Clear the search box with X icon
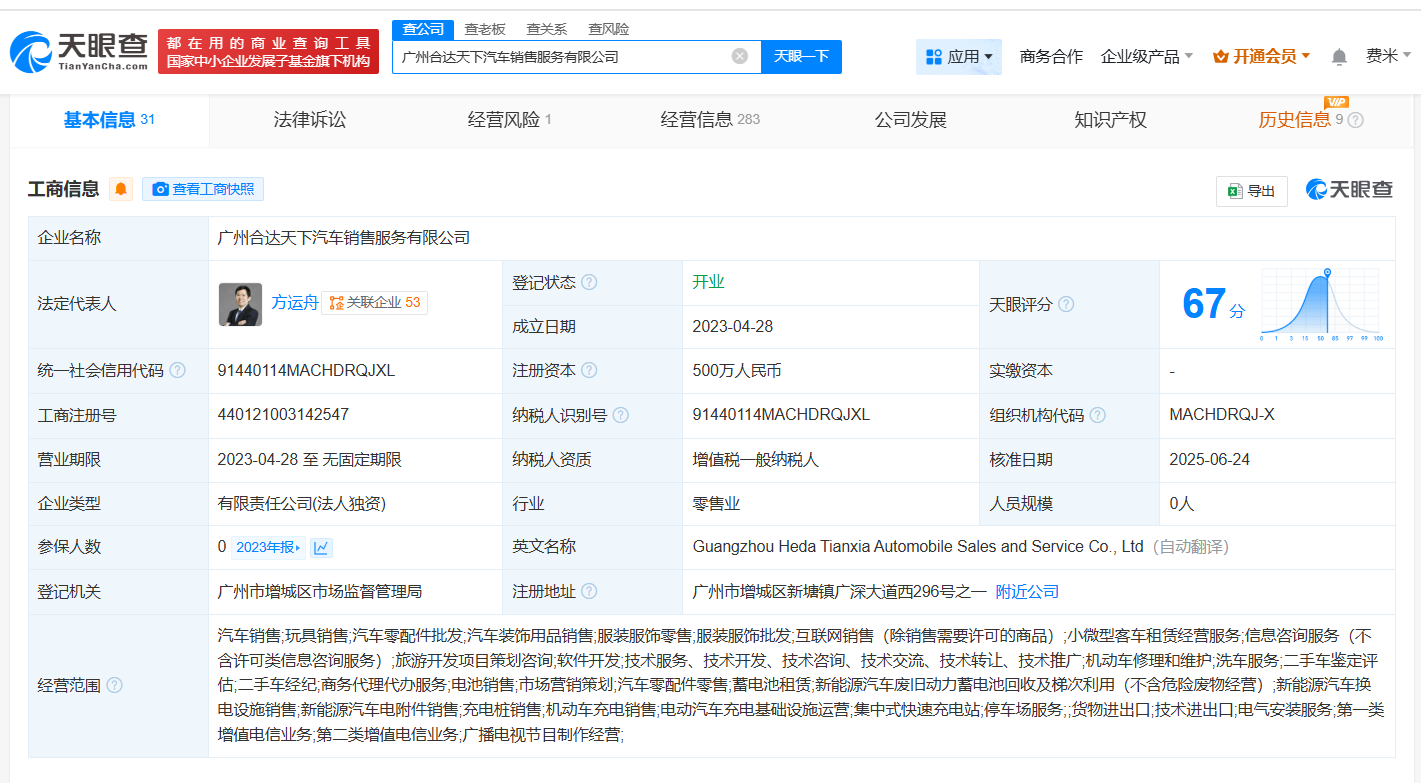This screenshot has height=783, width=1421. pyautogui.click(x=740, y=56)
